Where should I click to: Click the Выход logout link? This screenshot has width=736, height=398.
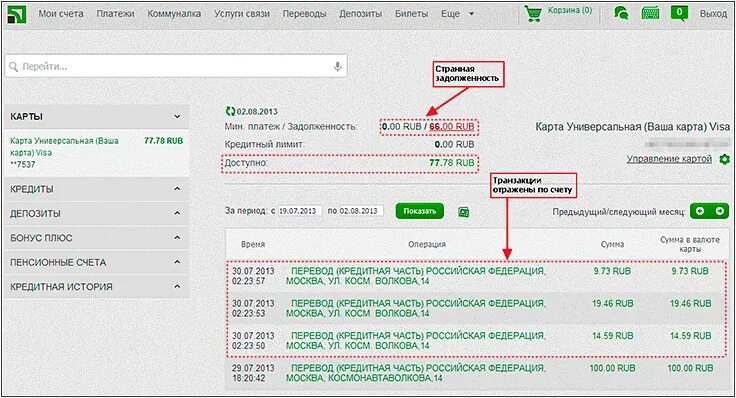pyautogui.click(x=713, y=14)
